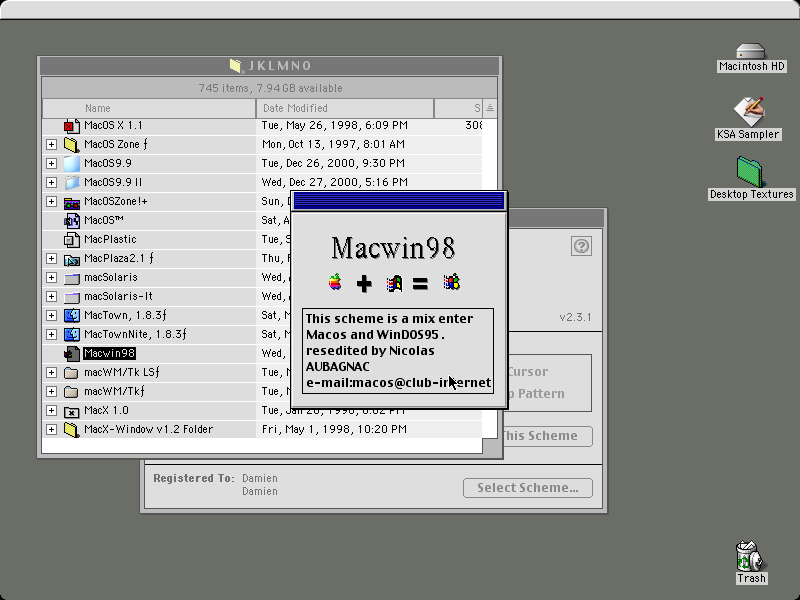Expand the MacOS Zone ƒ folder
Screen dimensions: 800x600
click(51, 144)
